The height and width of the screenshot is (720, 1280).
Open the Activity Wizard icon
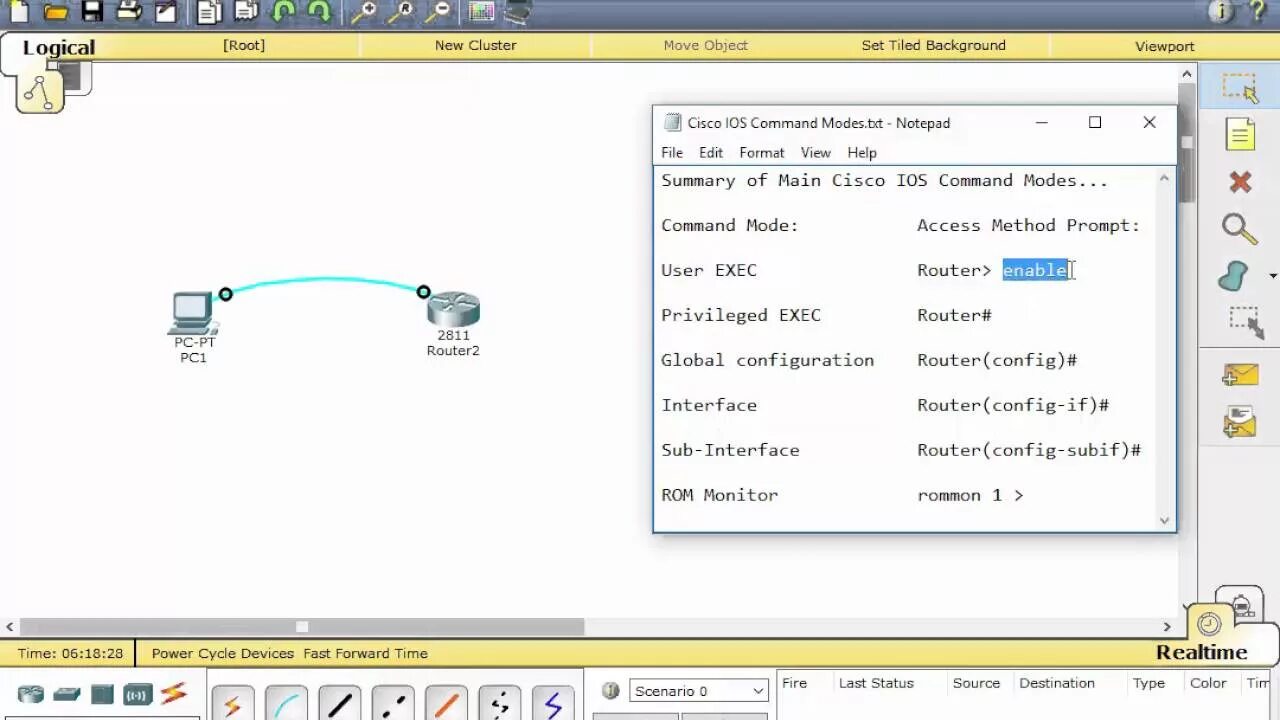(x=165, y=12)
